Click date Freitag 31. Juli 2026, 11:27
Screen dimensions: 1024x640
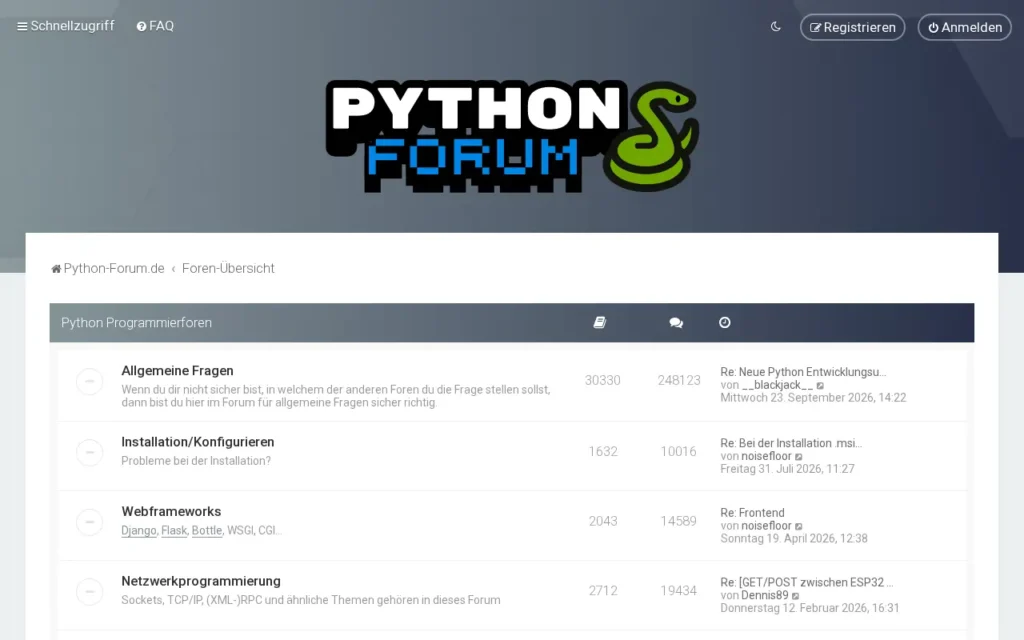787,469
